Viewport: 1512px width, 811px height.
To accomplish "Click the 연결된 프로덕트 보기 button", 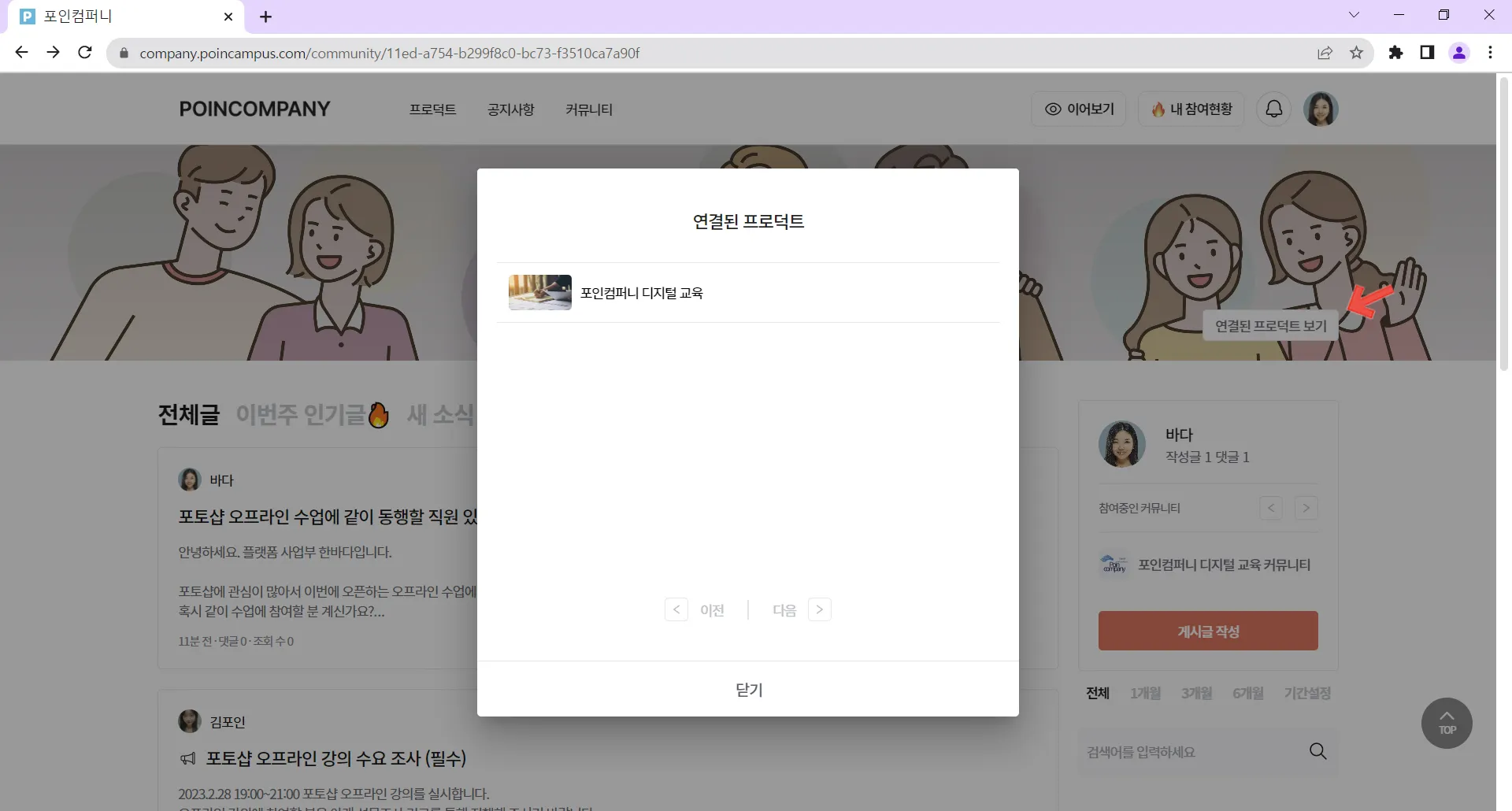I will coord(1271,325).
